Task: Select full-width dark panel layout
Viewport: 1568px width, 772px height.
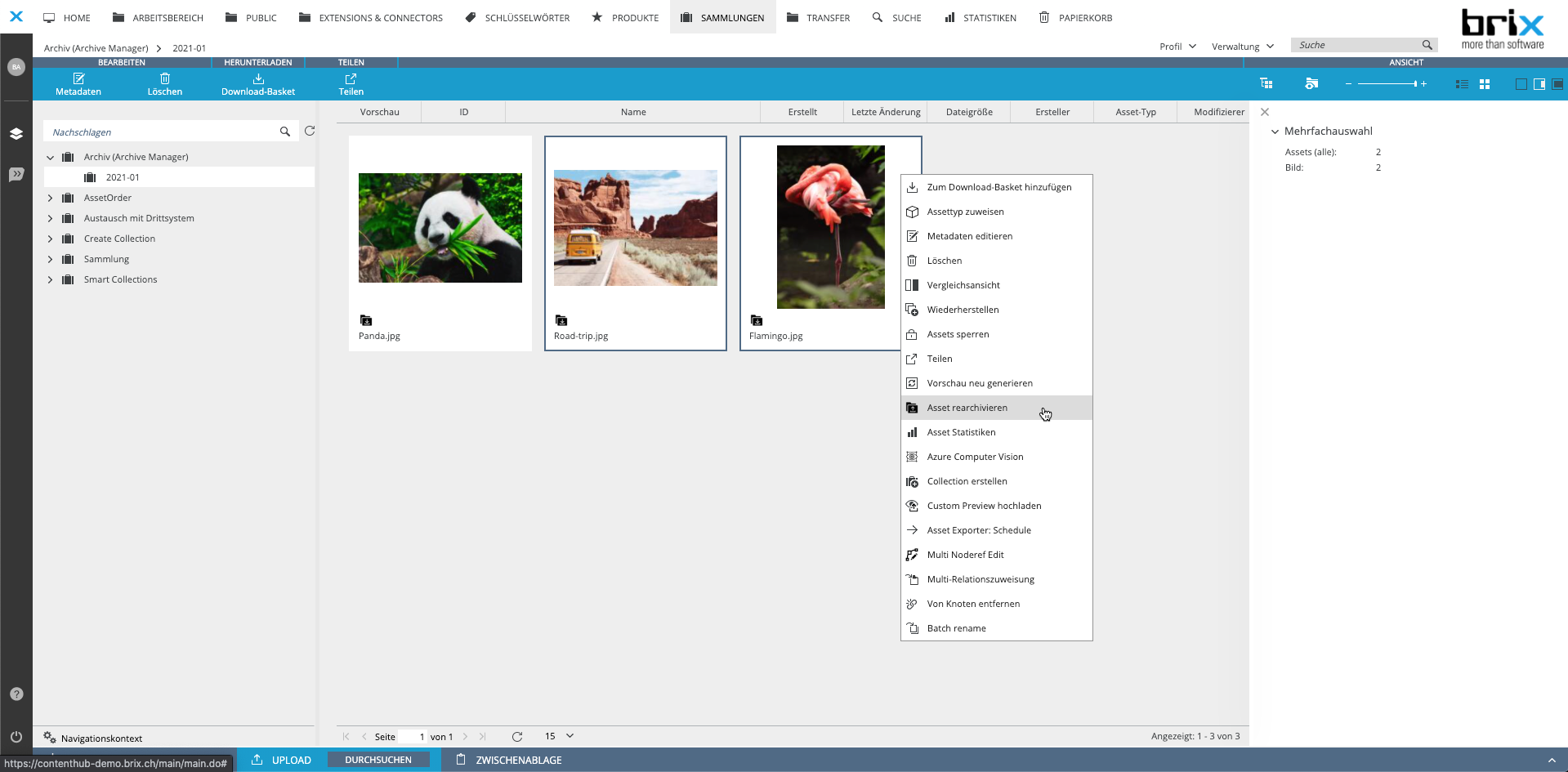Action: pyautogui.click(x=1558, y=84)
